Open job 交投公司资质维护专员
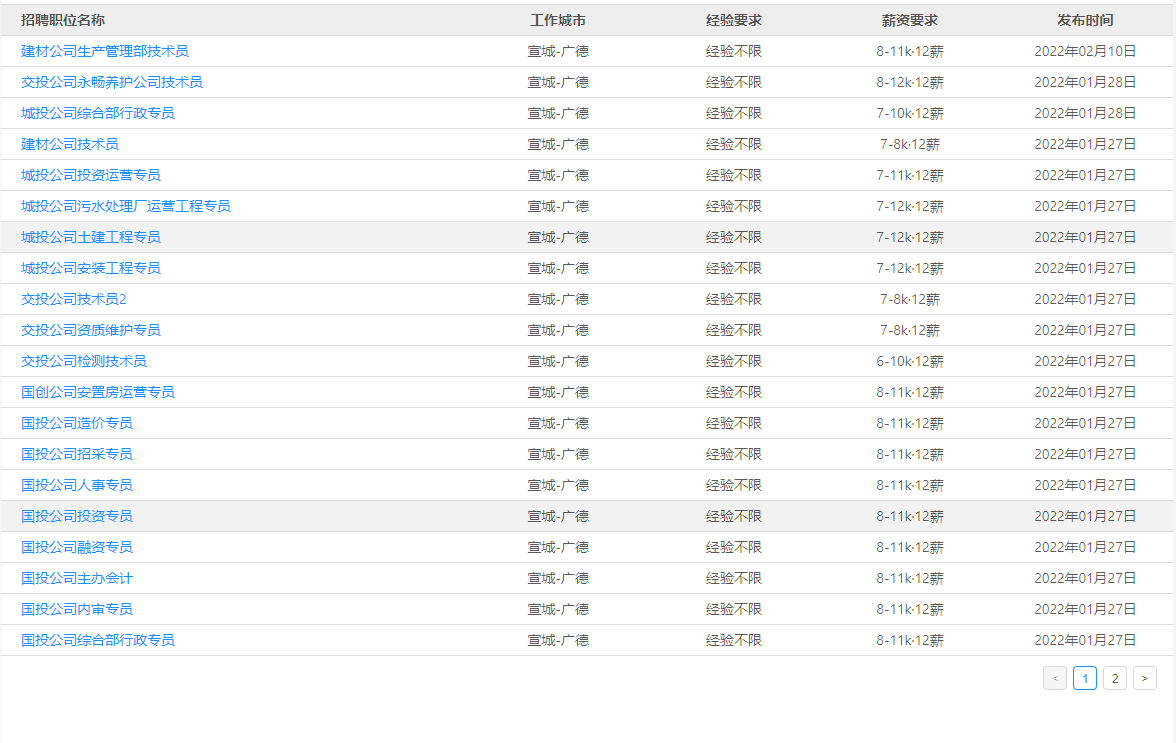Image resolution: width=1176 pixels, height=743 pixels. 91,330
